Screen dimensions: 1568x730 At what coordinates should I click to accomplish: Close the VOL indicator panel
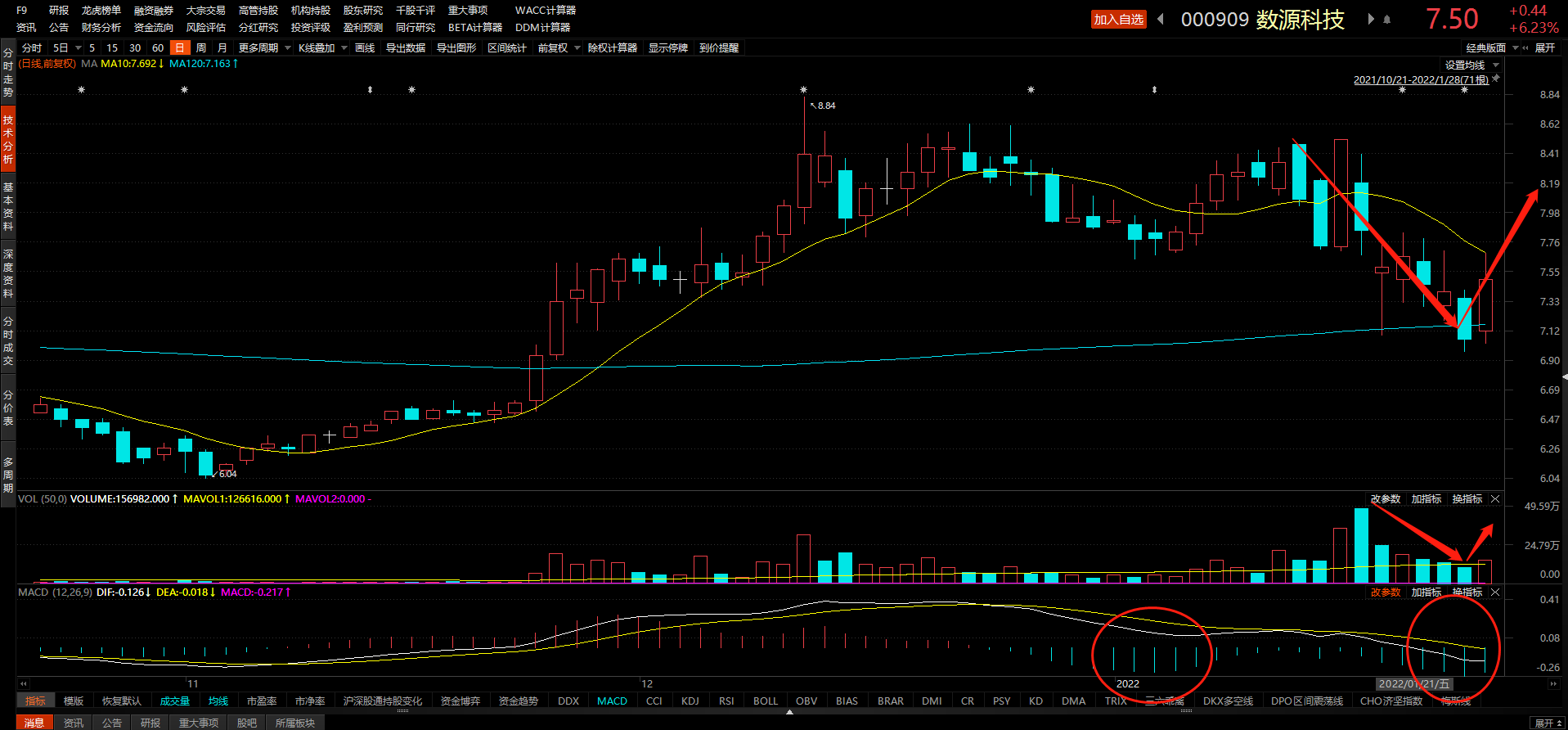tap(1495, 499)
